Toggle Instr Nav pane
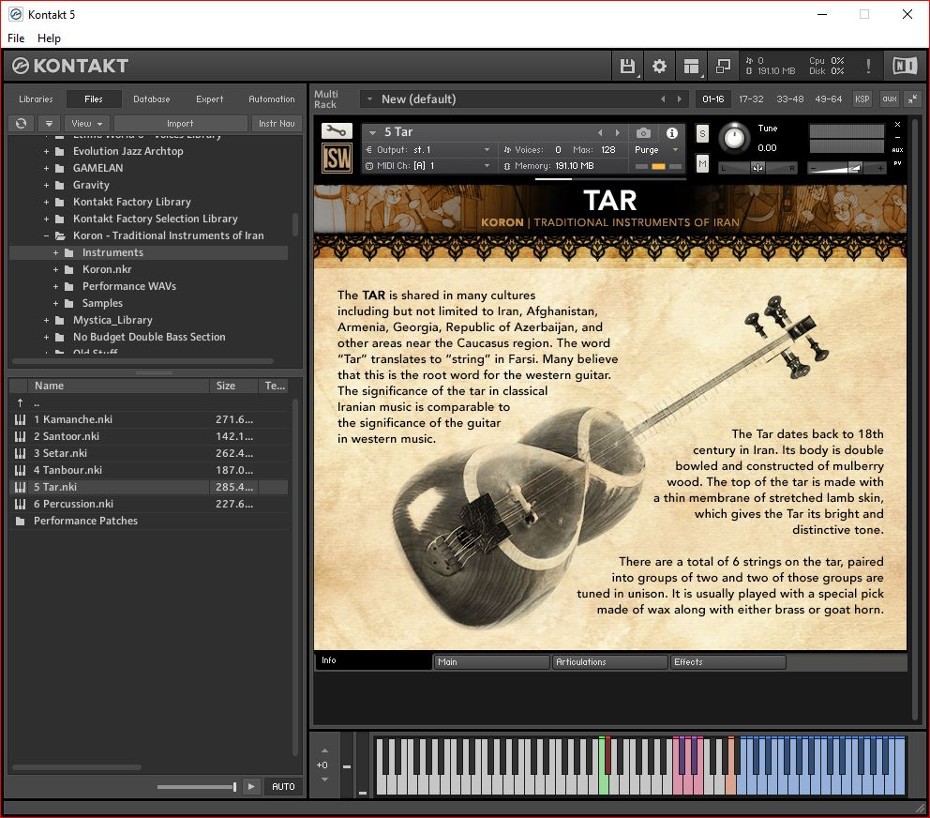Screen dimensions: 930x818 [x=276, y=123]
